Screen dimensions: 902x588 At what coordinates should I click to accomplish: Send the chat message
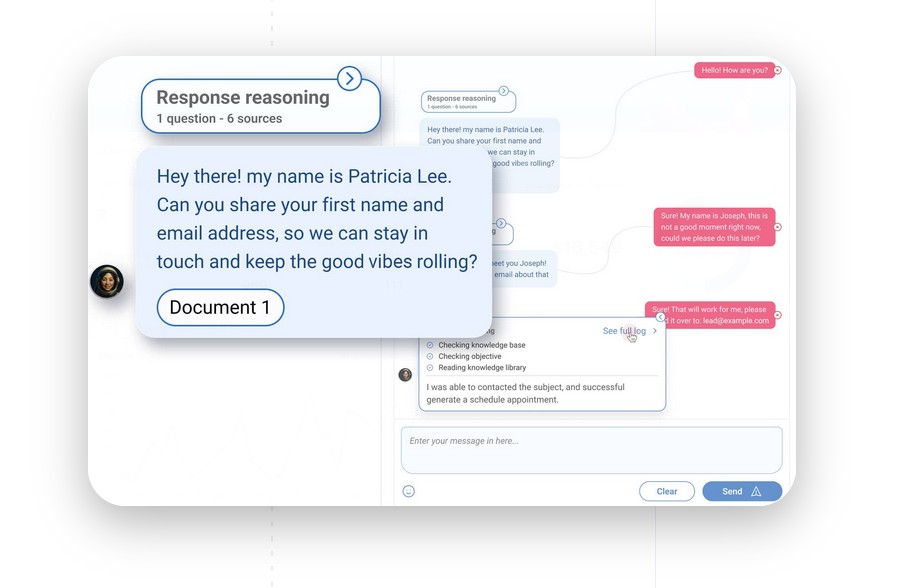click(x=742, y=491)
